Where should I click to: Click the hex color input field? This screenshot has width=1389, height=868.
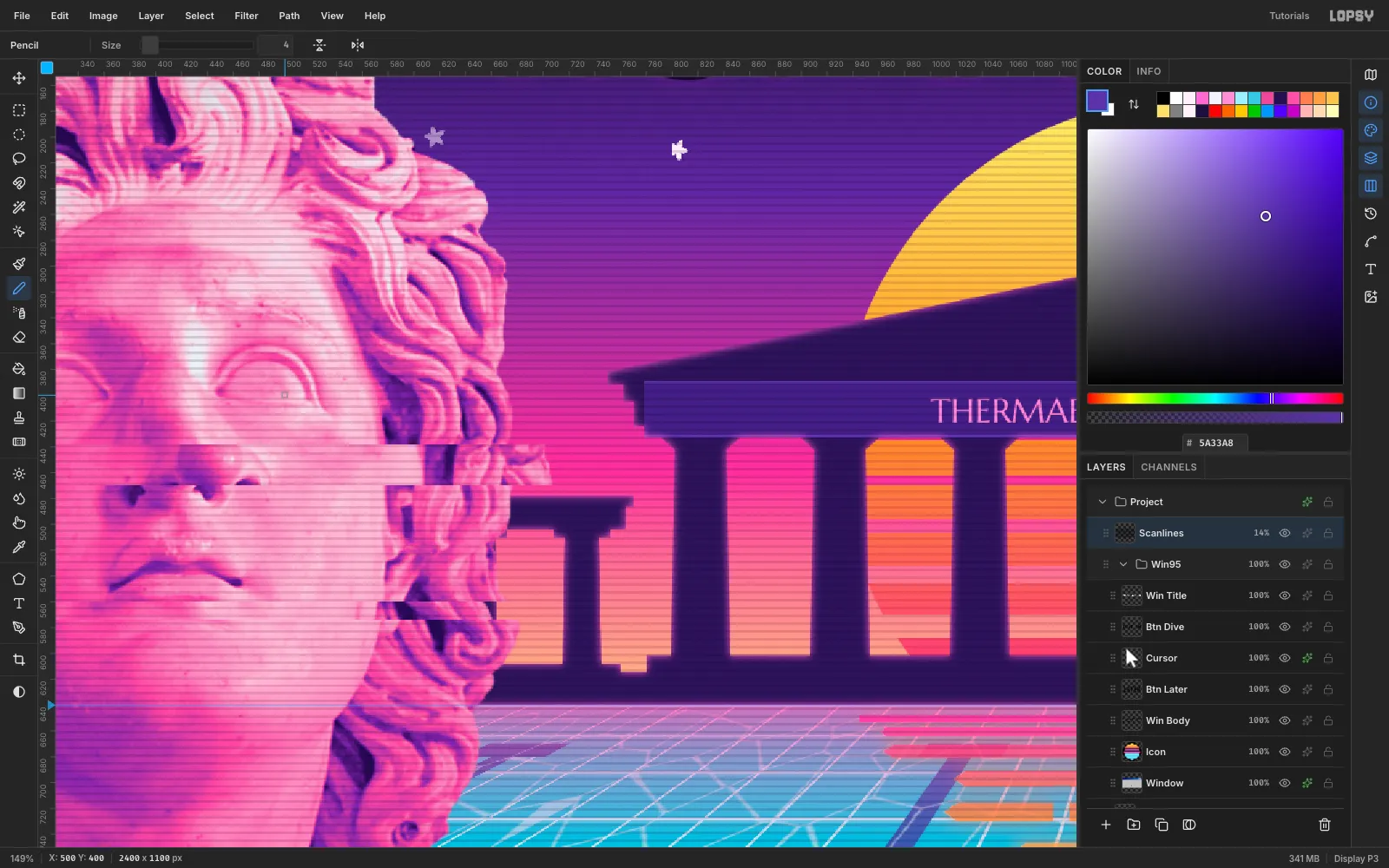pyautogui.click(x=1215, y=443)
